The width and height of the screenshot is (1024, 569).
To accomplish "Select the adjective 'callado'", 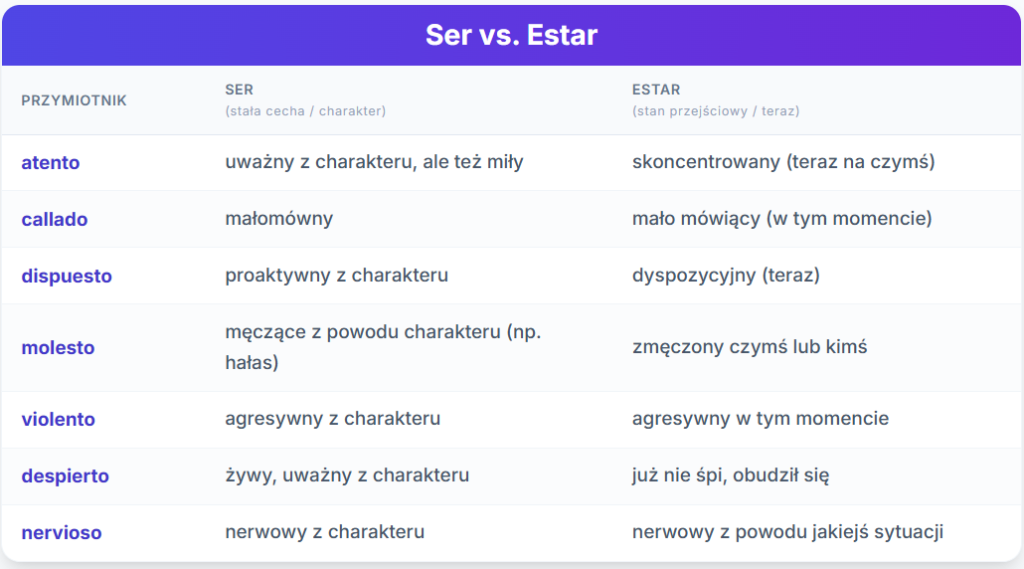I will pyautogui.click(x=54, y=219).
